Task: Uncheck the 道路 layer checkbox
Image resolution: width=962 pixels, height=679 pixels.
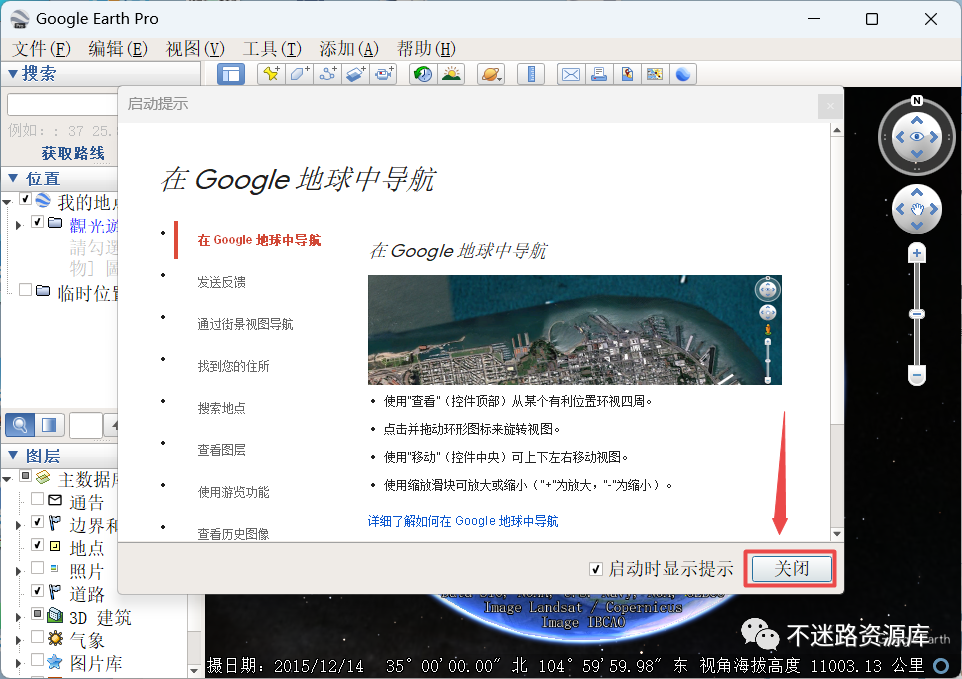Action: [37, 591]
